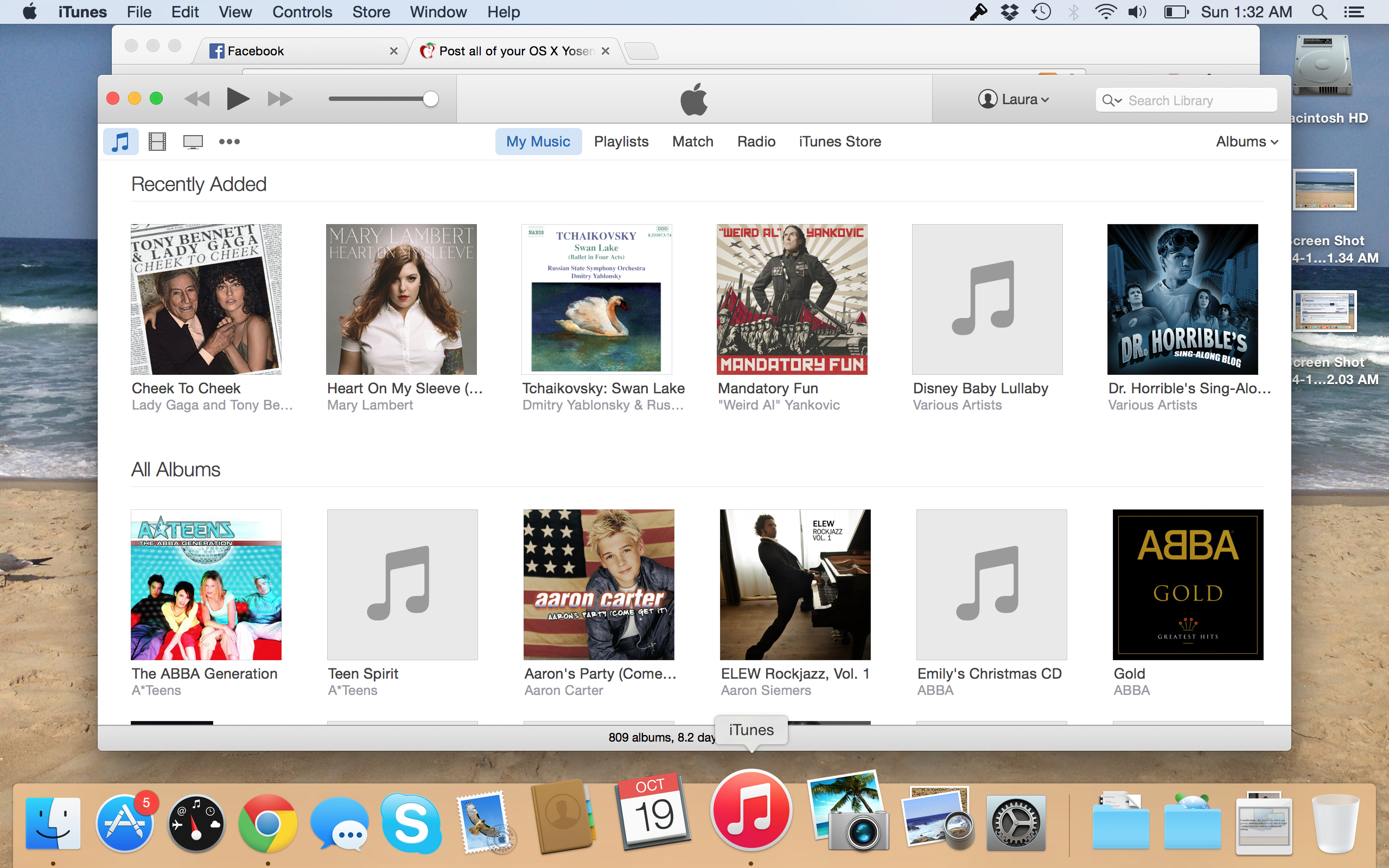Click the "Weird Al" Yankovic artist name
The height and width of the screenshot is (868, 1389).
[779, 405]
